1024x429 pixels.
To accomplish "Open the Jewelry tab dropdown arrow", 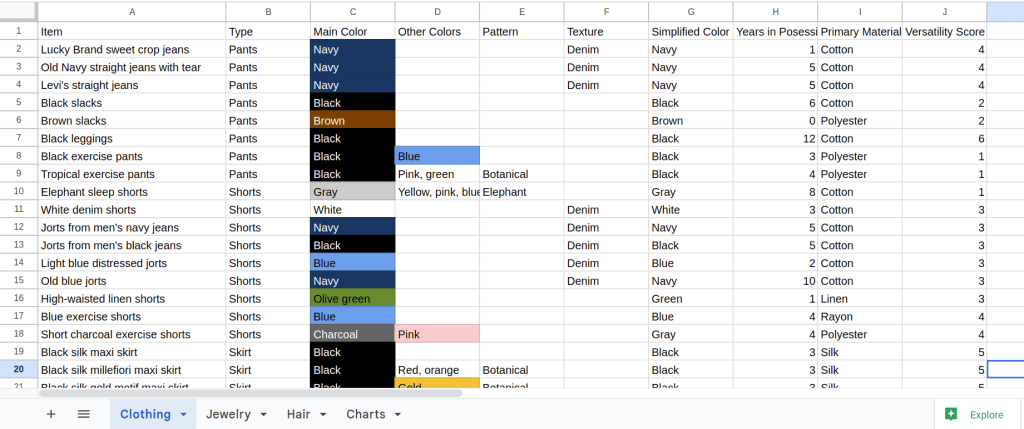I will 264,415.
